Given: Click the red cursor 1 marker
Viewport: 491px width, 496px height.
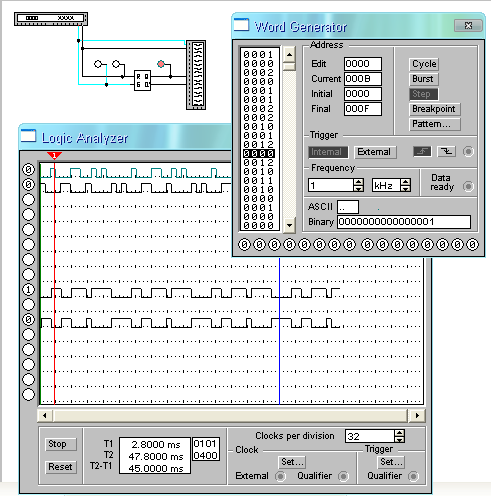Looking at the screenshot, I should [54, 156].
